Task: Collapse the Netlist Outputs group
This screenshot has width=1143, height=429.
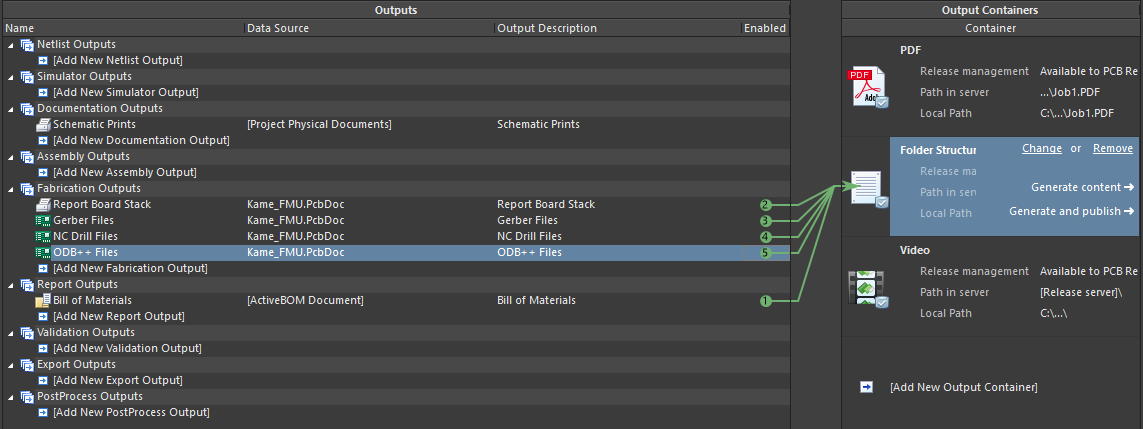Action: pos(10,45)
